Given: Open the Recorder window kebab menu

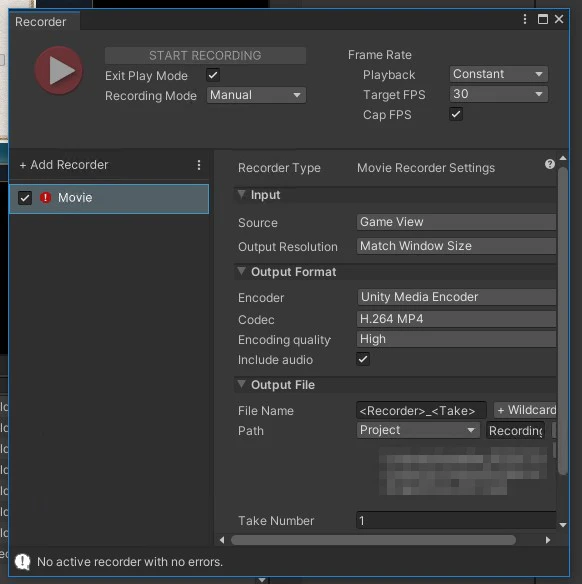Looking at the screenshot, I should click(x=525, y=19).
